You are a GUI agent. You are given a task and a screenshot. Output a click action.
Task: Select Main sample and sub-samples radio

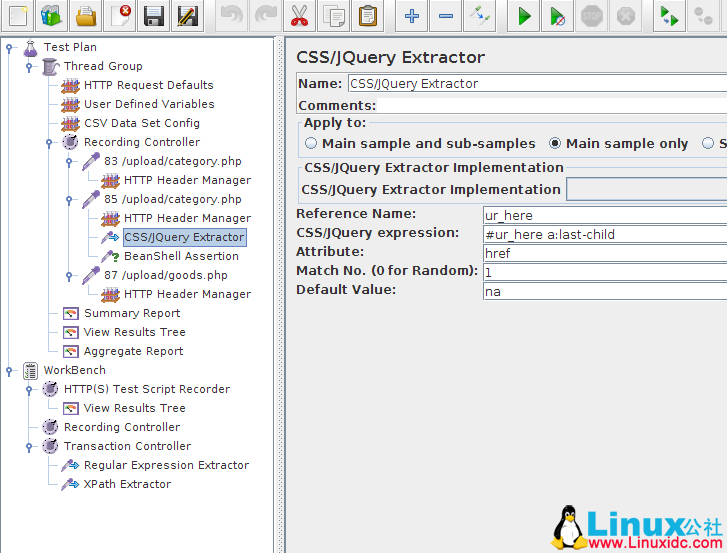313,144
